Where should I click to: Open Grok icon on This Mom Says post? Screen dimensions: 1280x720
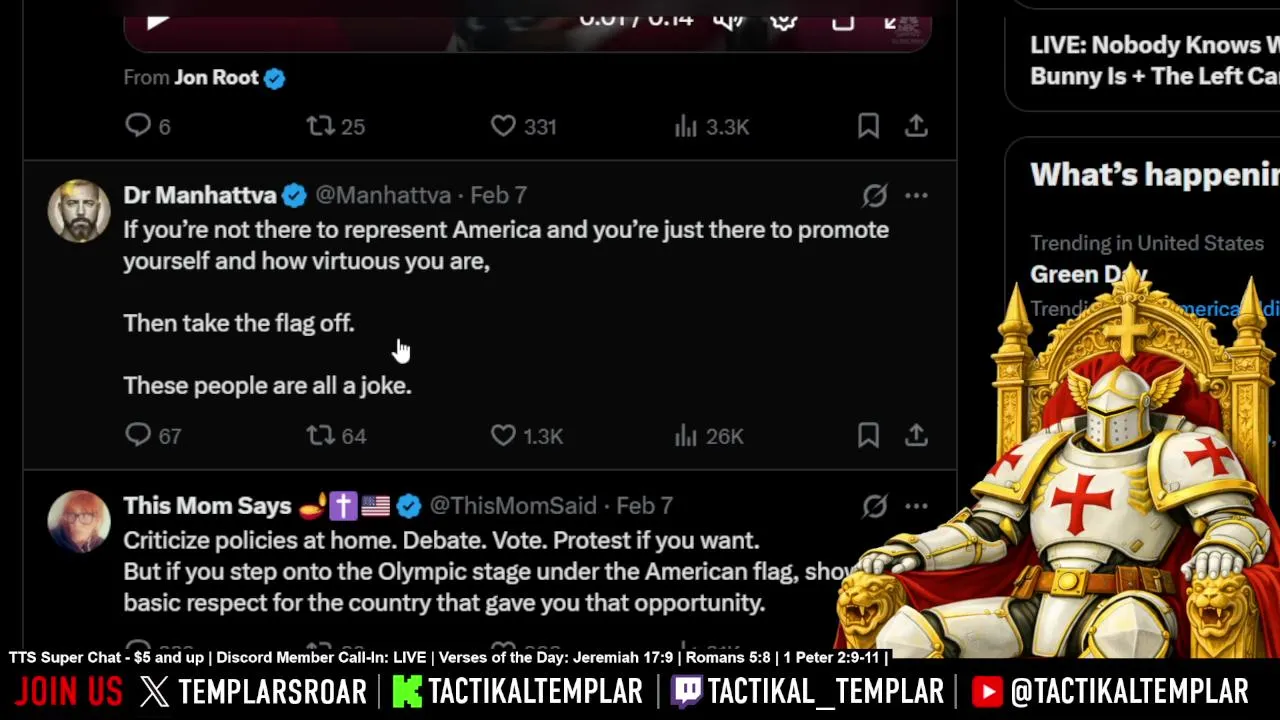point(874,506)
